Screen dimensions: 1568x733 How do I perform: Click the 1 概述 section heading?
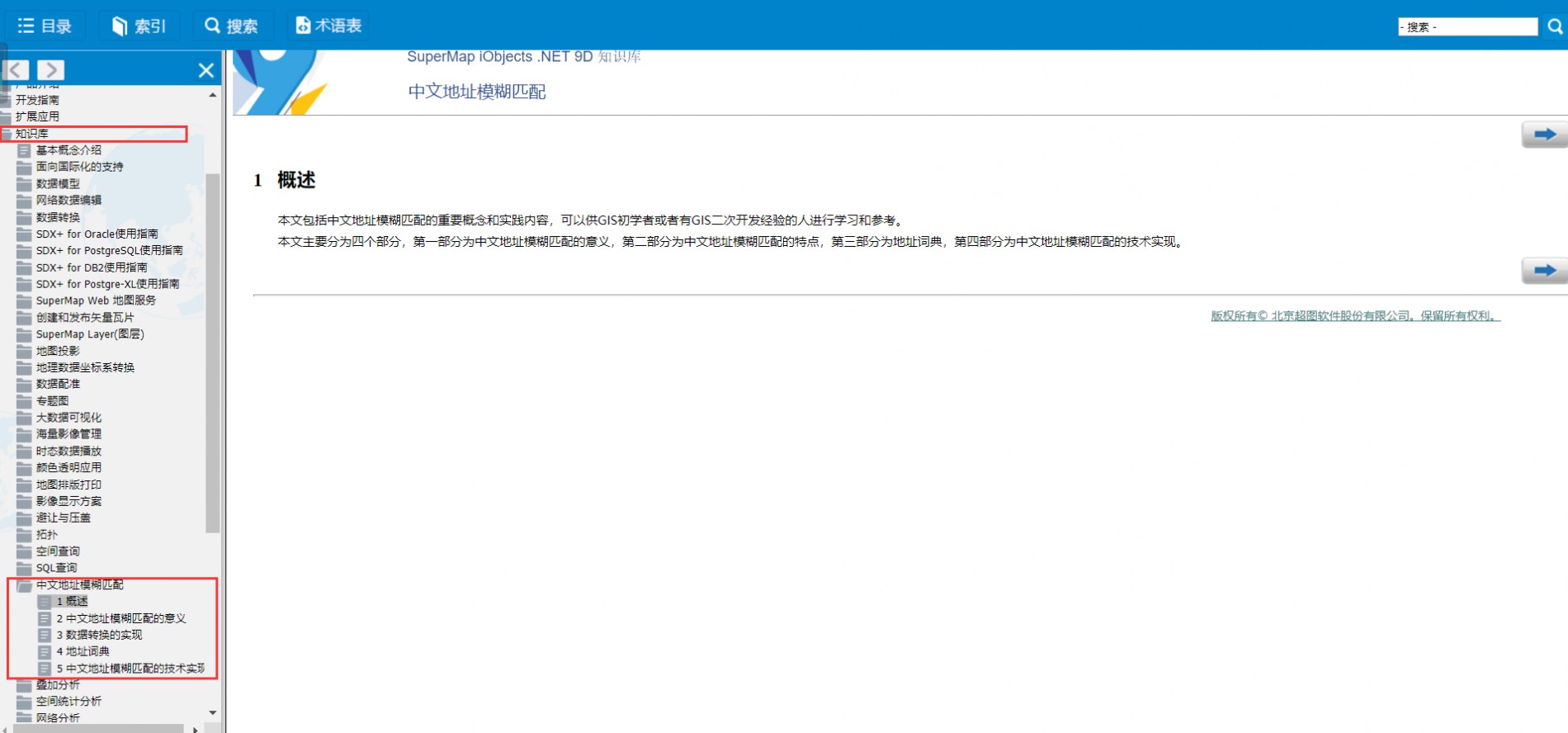pyautogui.click(x=285, y=180)
